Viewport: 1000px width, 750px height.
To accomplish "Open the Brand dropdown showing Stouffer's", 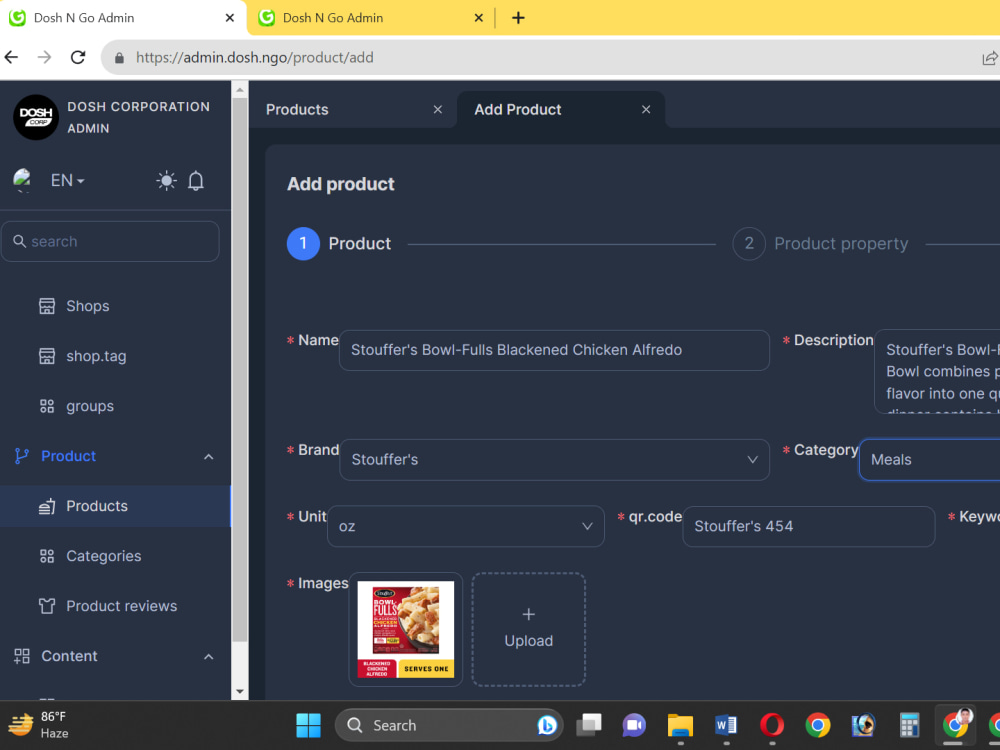I will 554,460.
